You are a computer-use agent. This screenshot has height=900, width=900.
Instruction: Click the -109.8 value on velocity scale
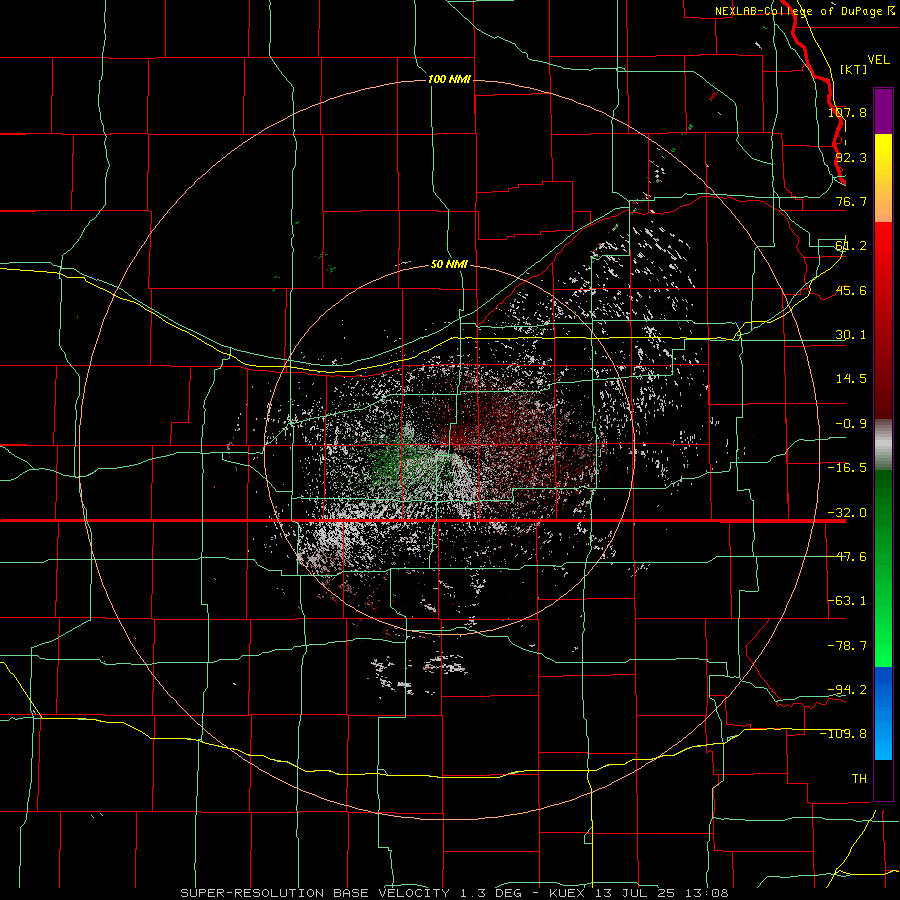coord(843,734)
